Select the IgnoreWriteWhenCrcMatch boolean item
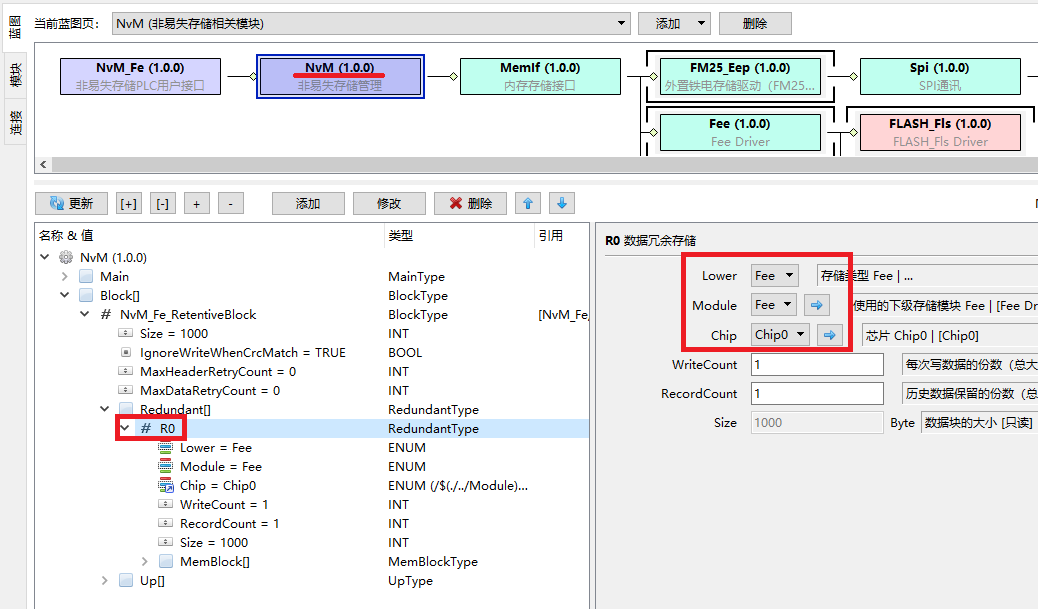The height and width of the screenshot is (609, 1038). point(242,352)
